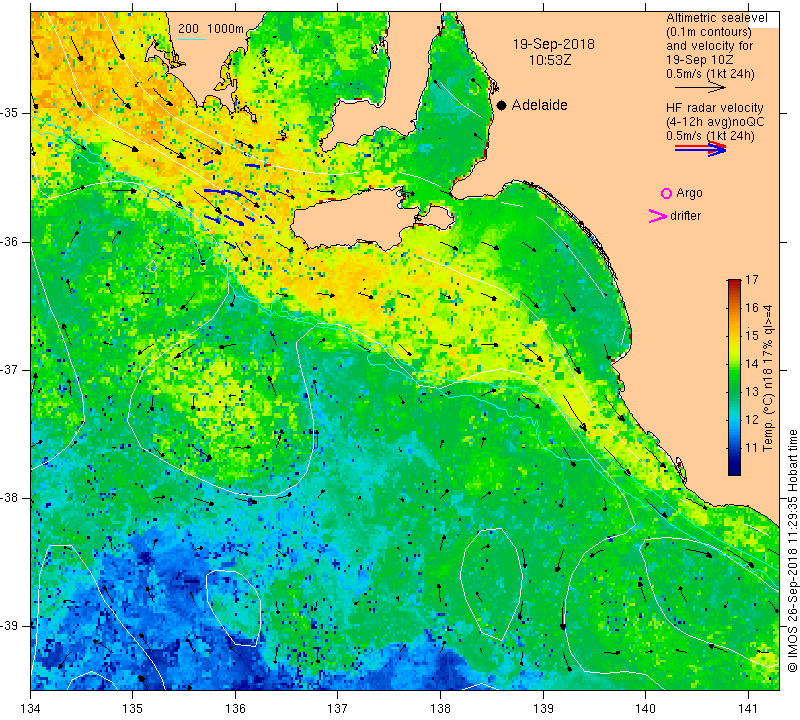Screen dimensions: 800x720
Task: Click the "17" color bar tick label
Action: click(x=752, y=280)
